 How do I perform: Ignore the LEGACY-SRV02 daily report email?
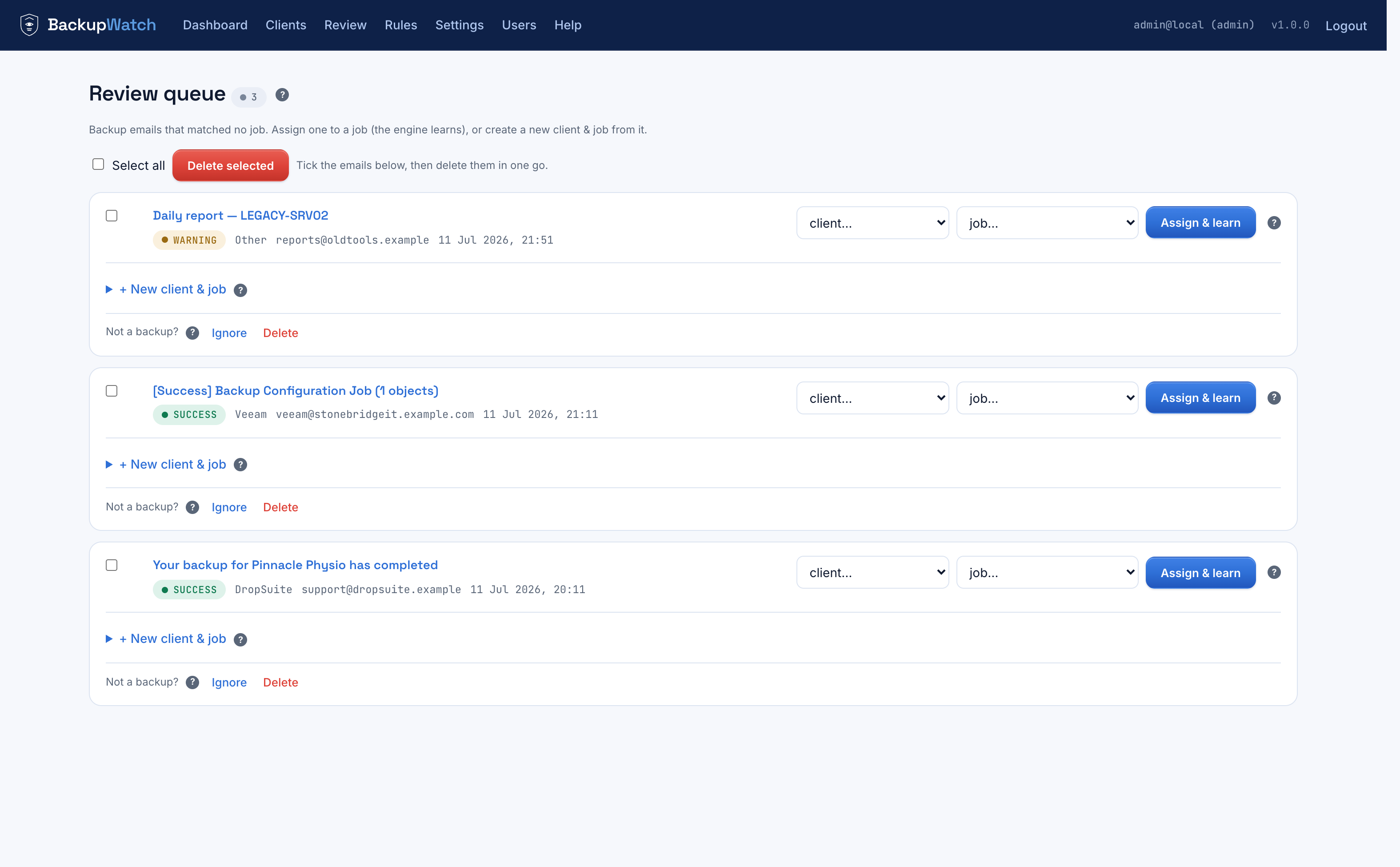click(x=229, y=333)
